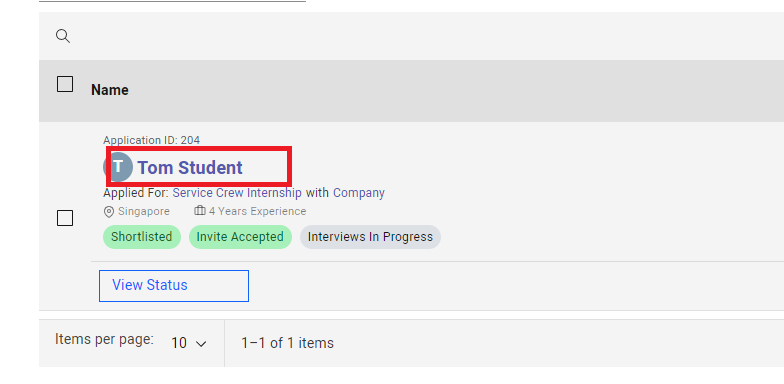Click the search magnifier icon
The image size is (784, 384).
tap(63, 36)
